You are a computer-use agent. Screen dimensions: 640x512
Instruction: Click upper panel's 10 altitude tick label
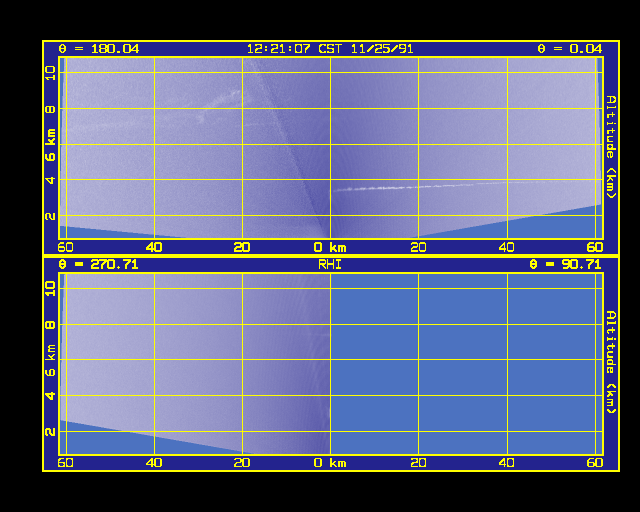[50, 73]
